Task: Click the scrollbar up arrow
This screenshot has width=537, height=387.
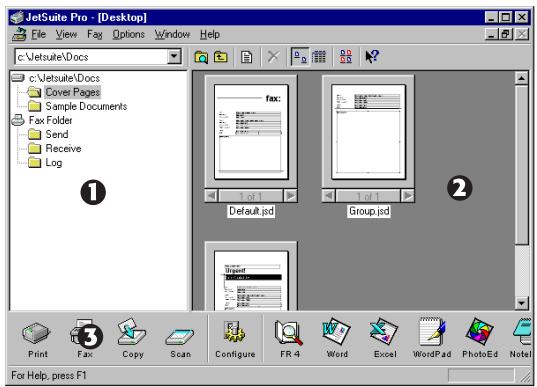Action: pos(521,78)
